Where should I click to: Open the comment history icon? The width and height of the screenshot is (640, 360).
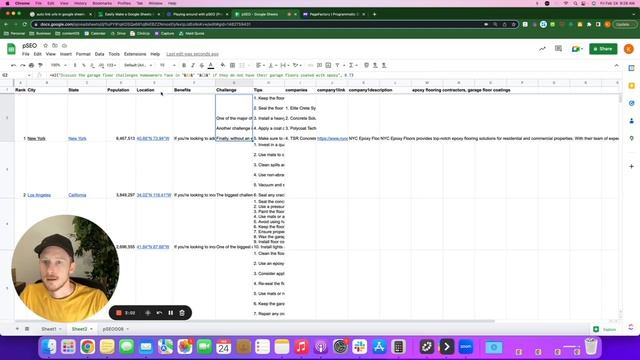(558, 49)
